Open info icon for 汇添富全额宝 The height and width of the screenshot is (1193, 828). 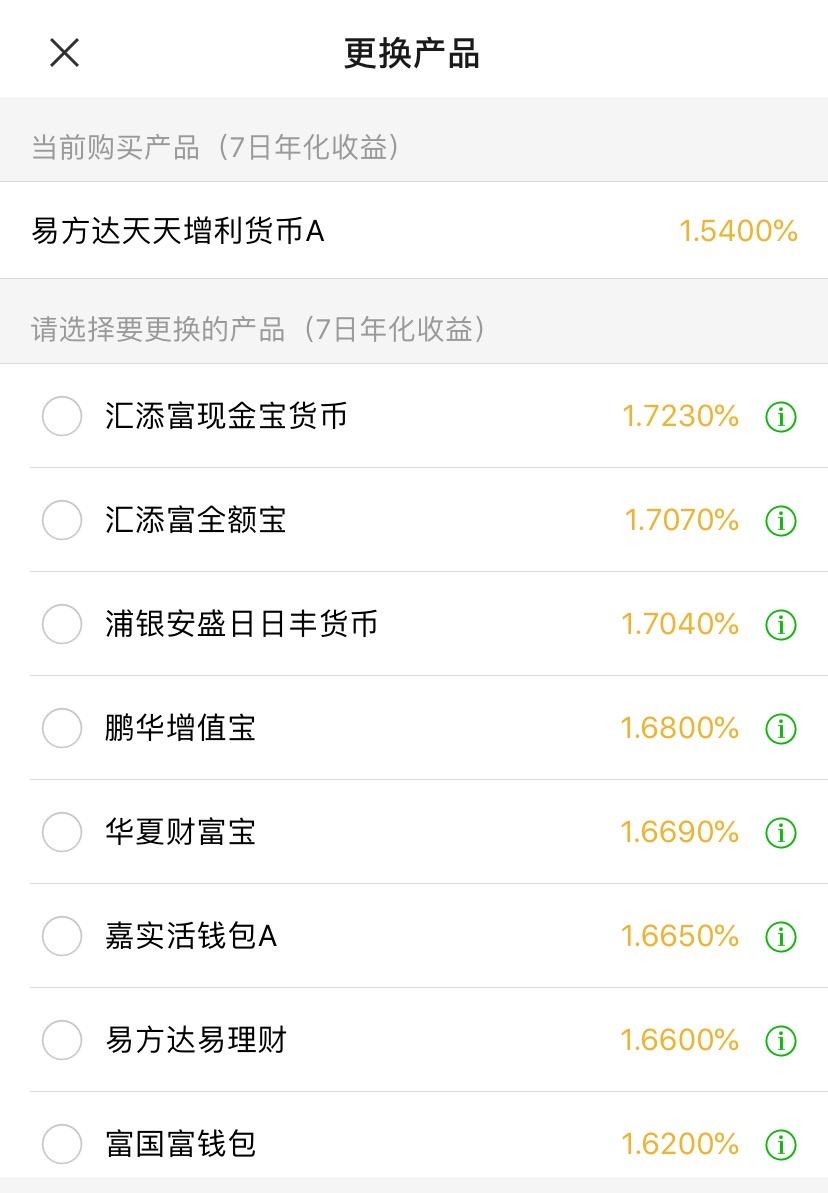pos(780,521)
